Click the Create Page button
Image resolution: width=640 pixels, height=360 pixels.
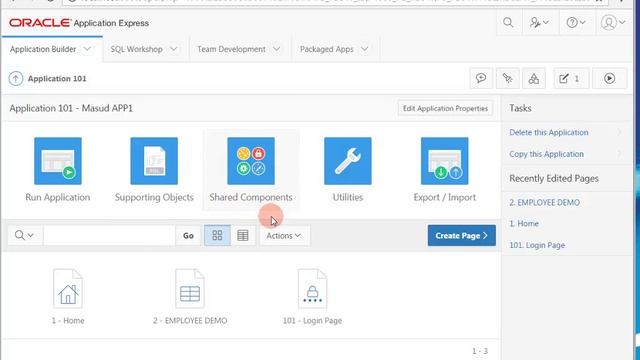click(462, 236)
